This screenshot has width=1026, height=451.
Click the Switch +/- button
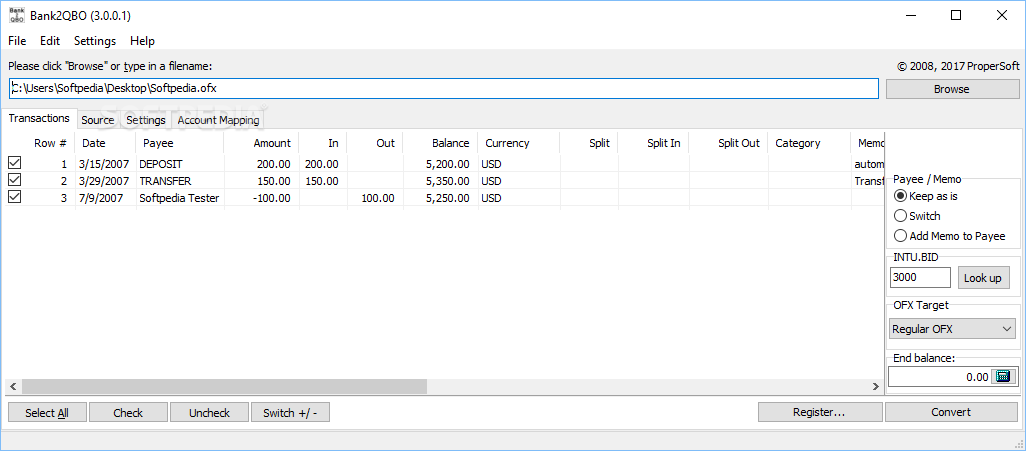[290, 412]
